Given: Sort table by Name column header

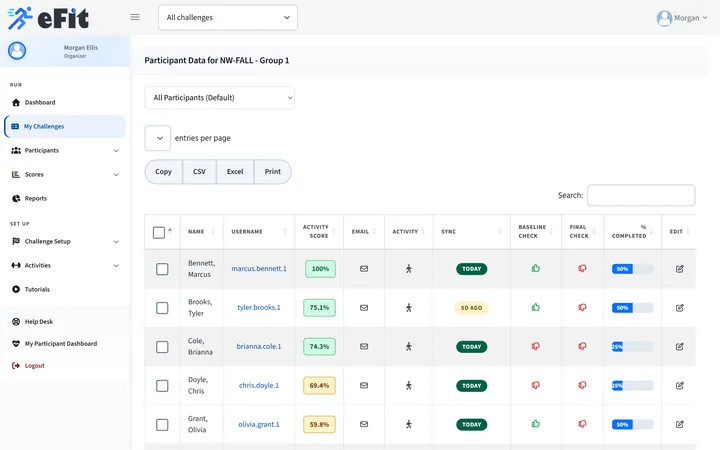Looking at the screenshot, I should click(x=202, y=231).
